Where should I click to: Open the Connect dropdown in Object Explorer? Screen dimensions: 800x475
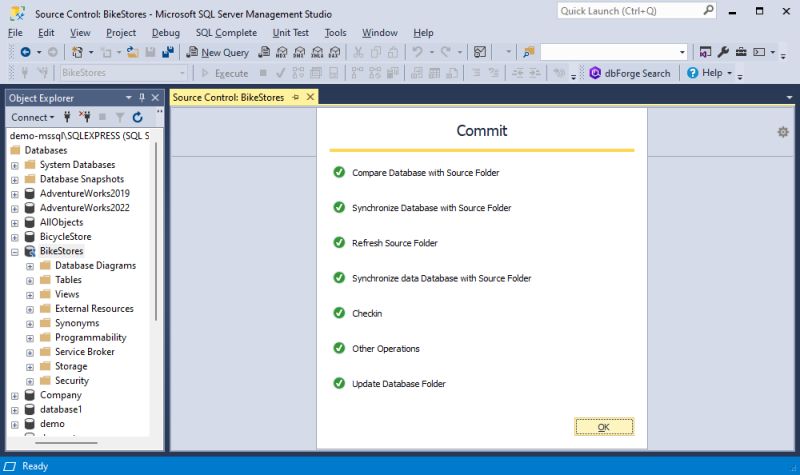point(33,117)
